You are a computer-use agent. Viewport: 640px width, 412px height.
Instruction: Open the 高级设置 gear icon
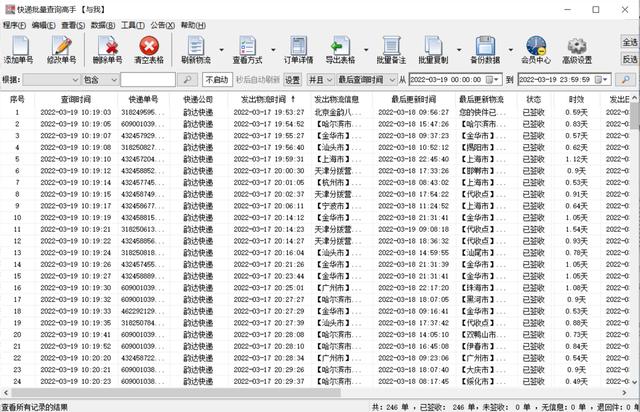coord(577,49)
